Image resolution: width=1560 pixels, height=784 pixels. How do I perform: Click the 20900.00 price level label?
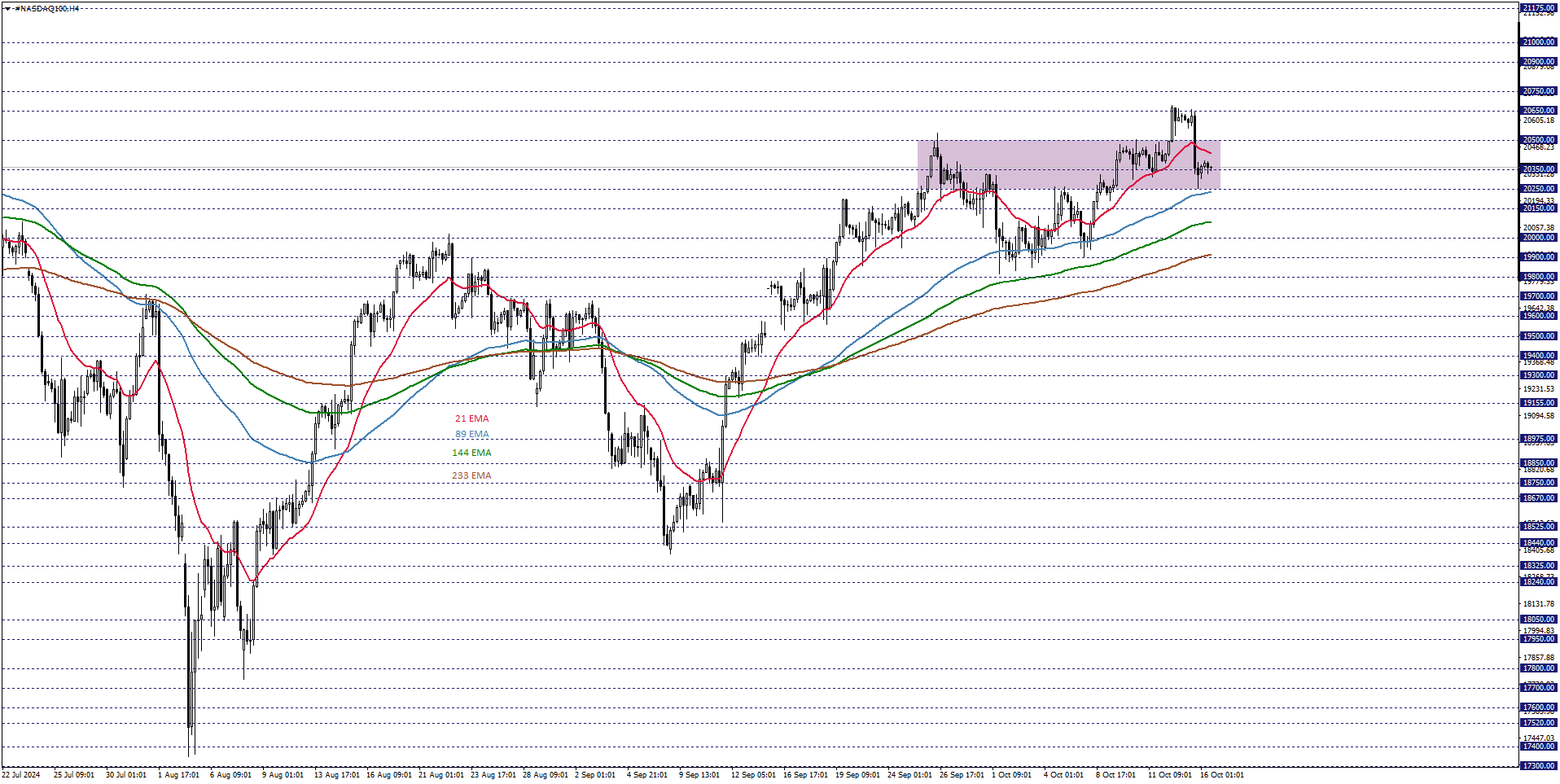pyautogui.click(x=1539, y=61)
